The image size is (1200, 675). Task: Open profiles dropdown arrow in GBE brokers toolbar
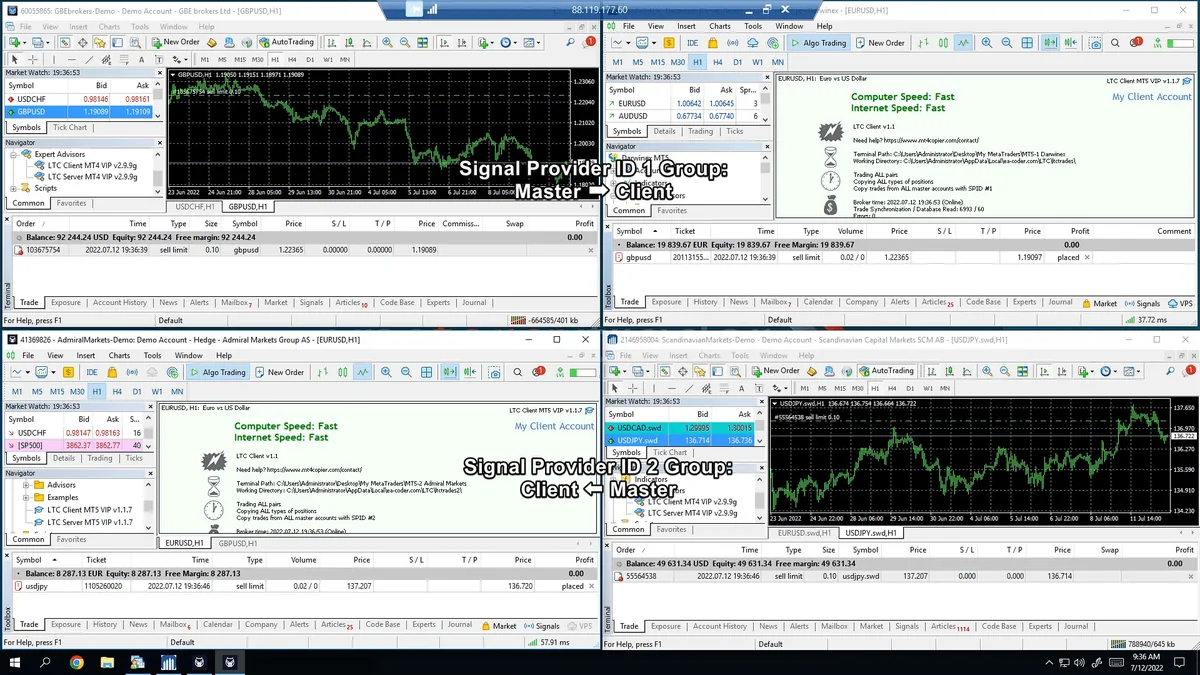pyautogui.click(x=47, y=42)
